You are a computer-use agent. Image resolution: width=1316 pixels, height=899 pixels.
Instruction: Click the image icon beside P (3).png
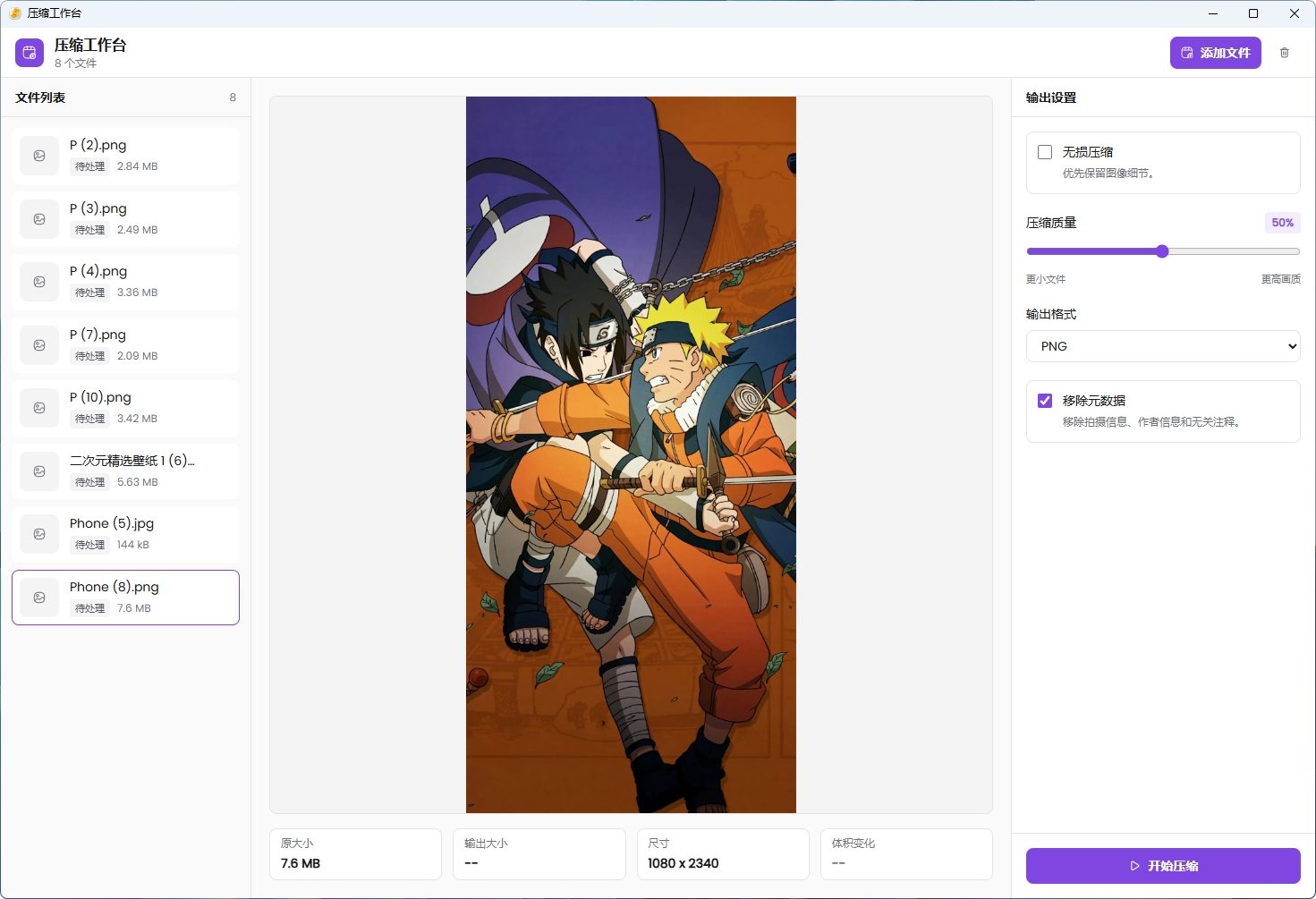point(39,219)
